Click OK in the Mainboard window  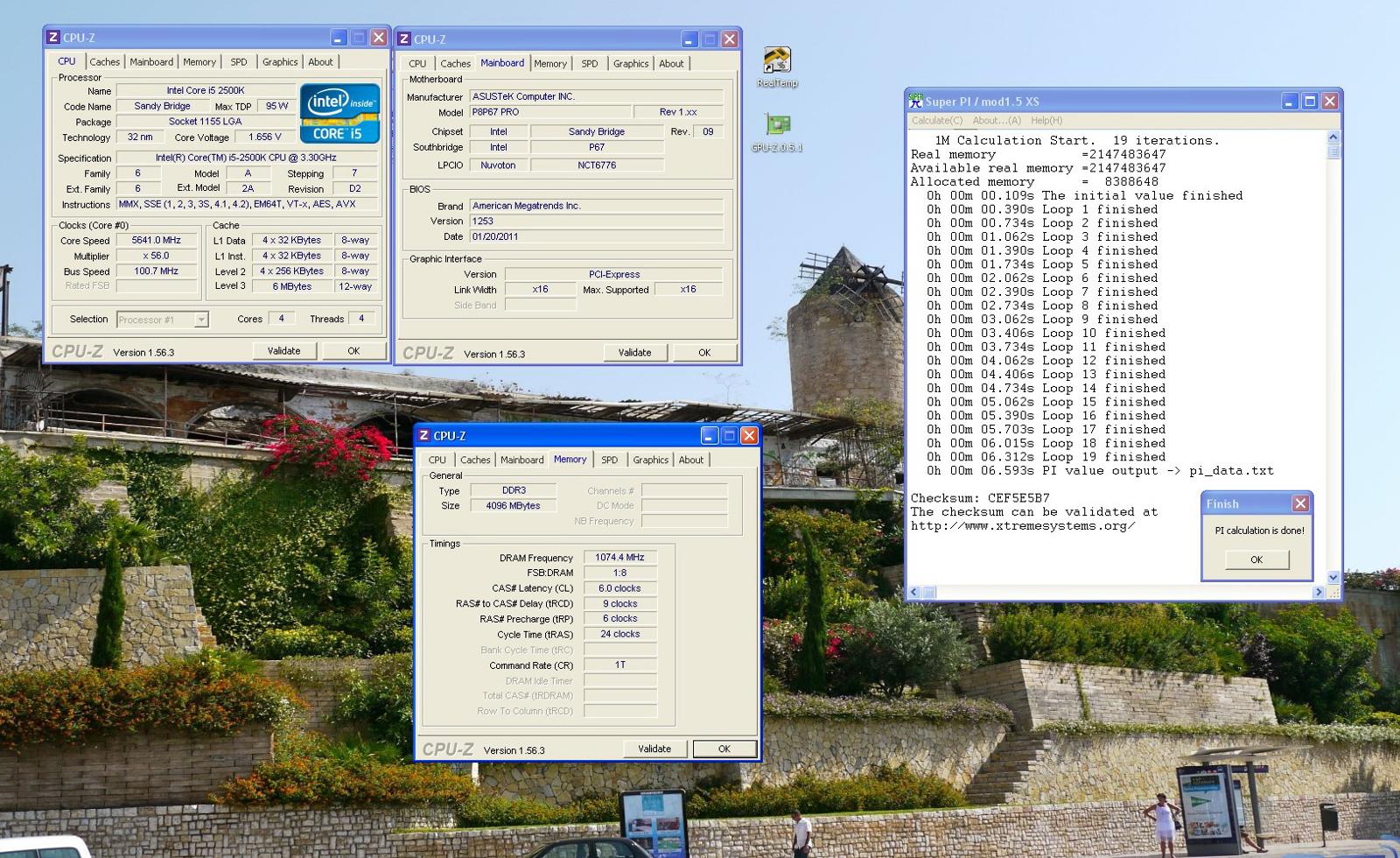click(704, 353)
